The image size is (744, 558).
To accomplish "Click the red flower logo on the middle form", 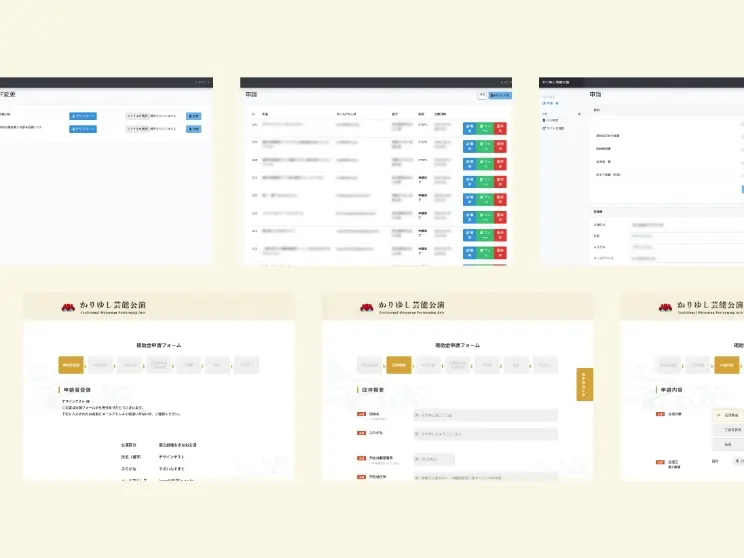I will coord(367,307).
